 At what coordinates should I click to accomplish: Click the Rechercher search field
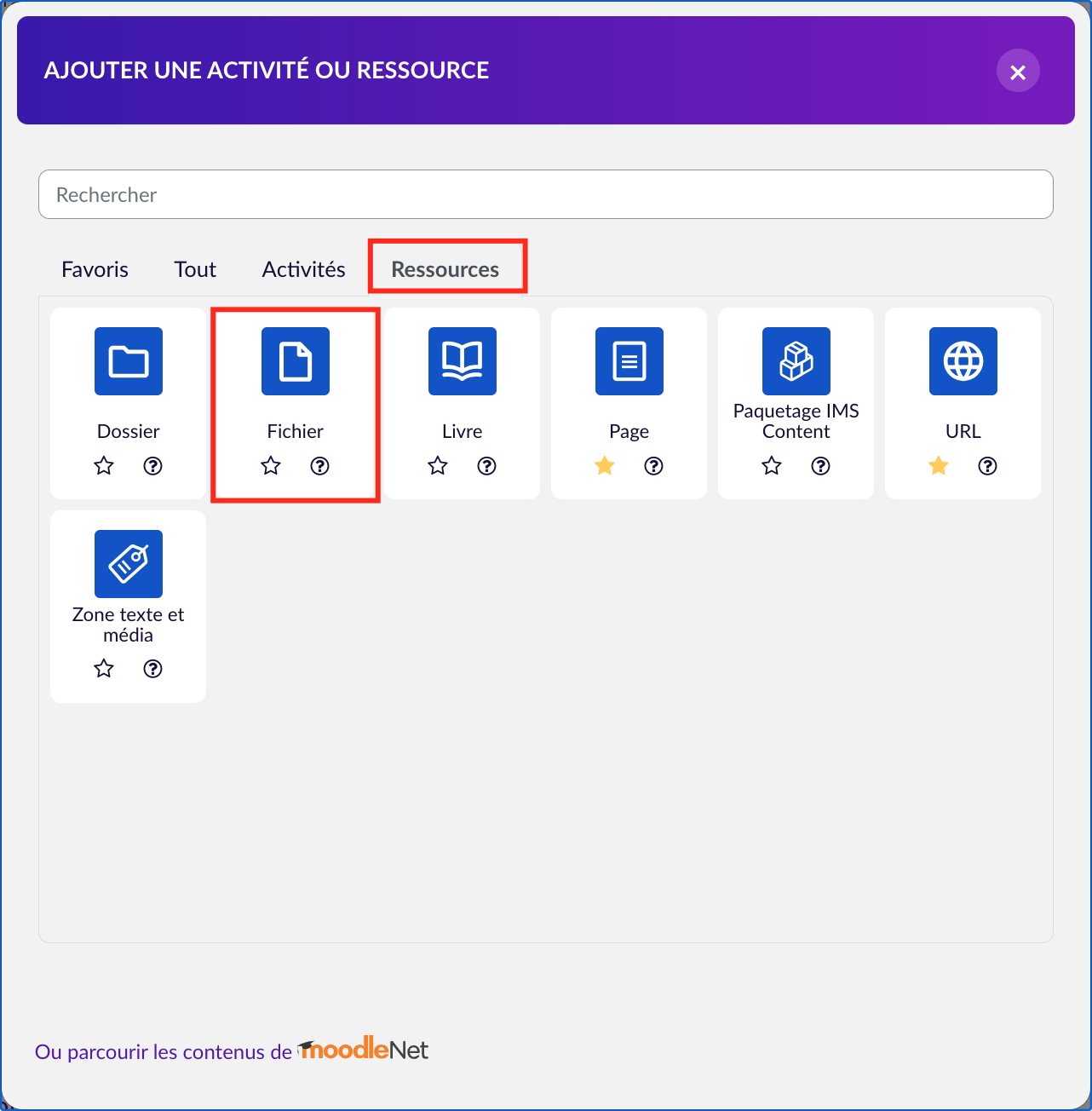545,194
